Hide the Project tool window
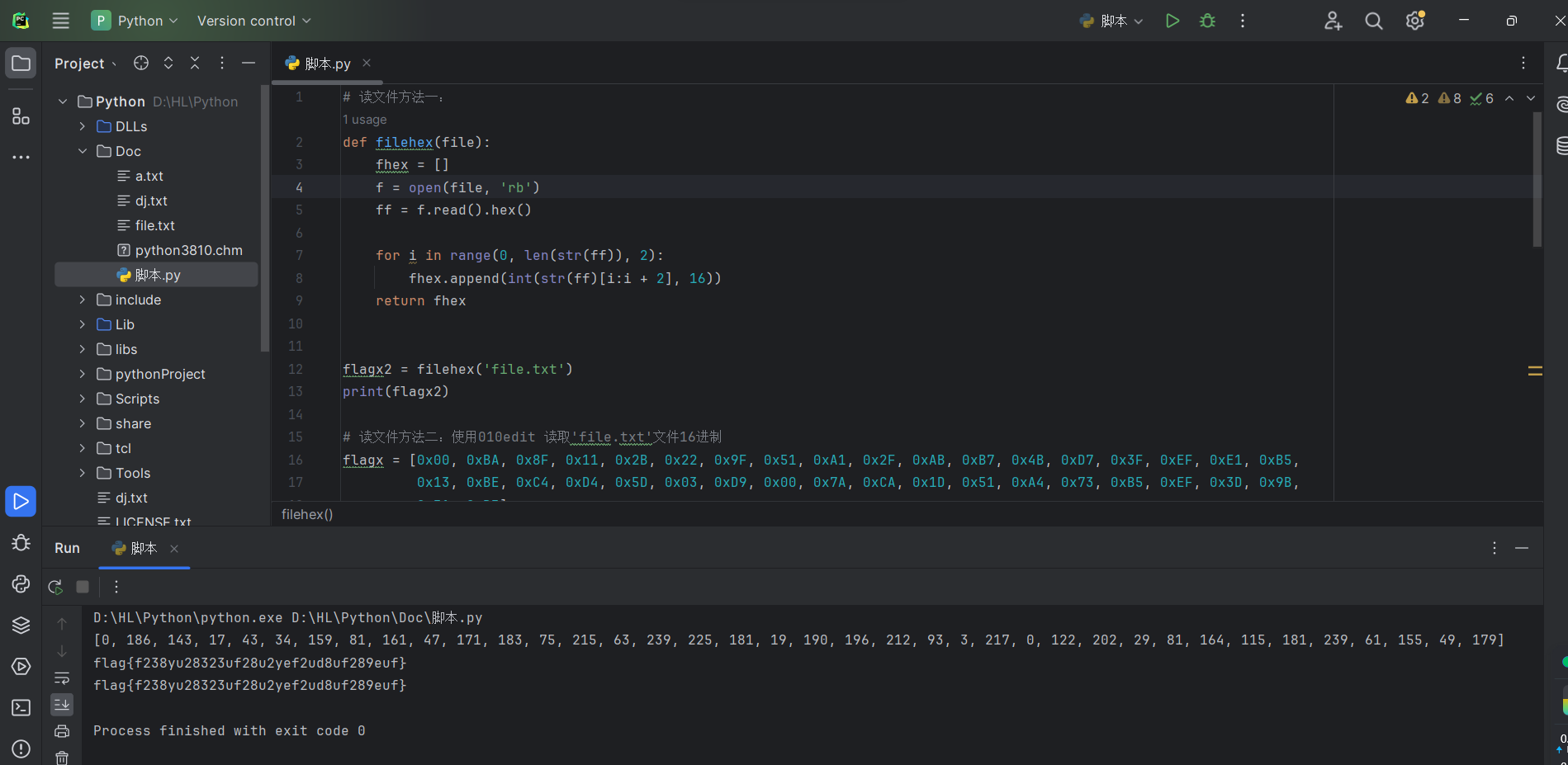This screenshot has width=1568, height=765. 249,63
